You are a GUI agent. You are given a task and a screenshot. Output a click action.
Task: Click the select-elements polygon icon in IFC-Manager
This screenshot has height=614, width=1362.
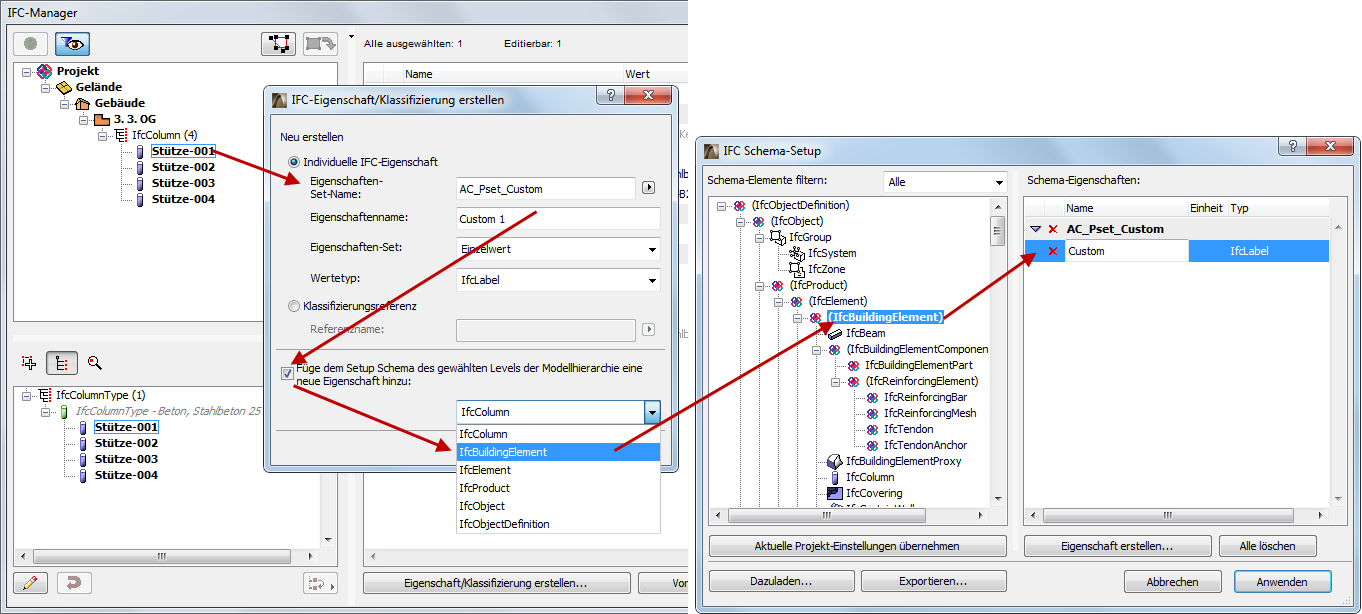[x=278, y=44]
